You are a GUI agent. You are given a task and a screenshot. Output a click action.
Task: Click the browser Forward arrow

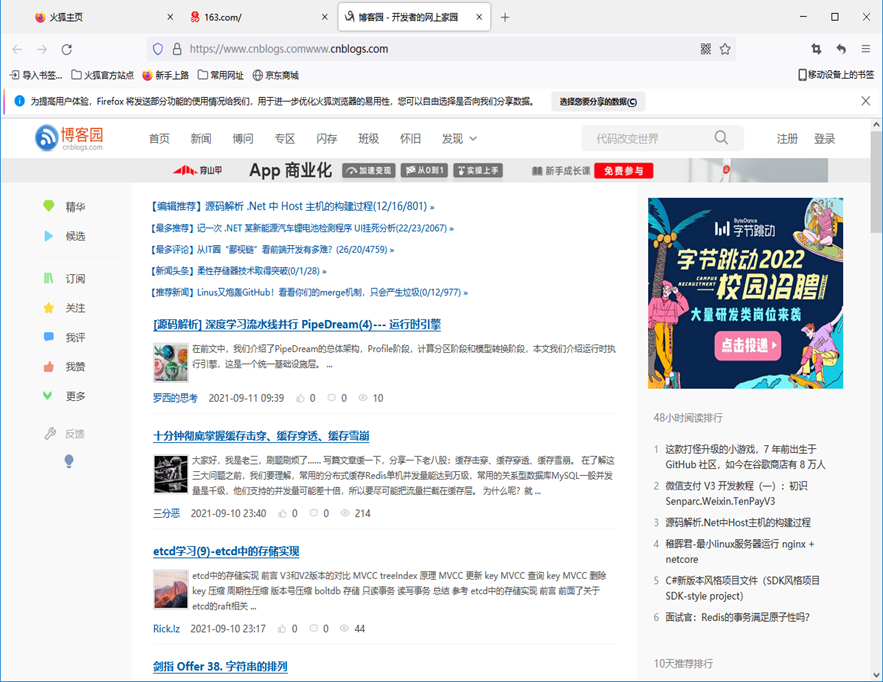click(42, 50)
